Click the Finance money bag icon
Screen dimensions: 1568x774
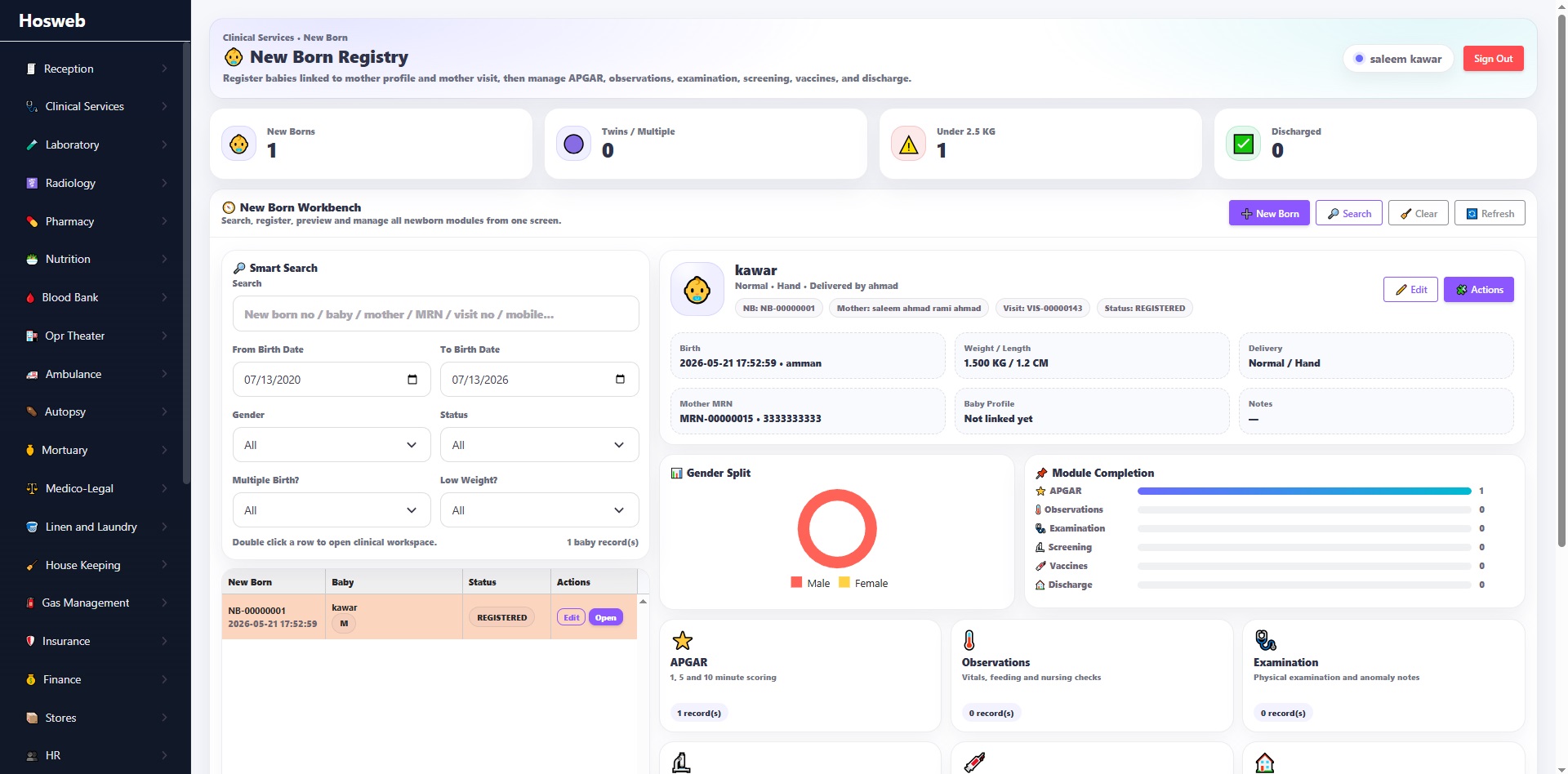pos(31,679)
